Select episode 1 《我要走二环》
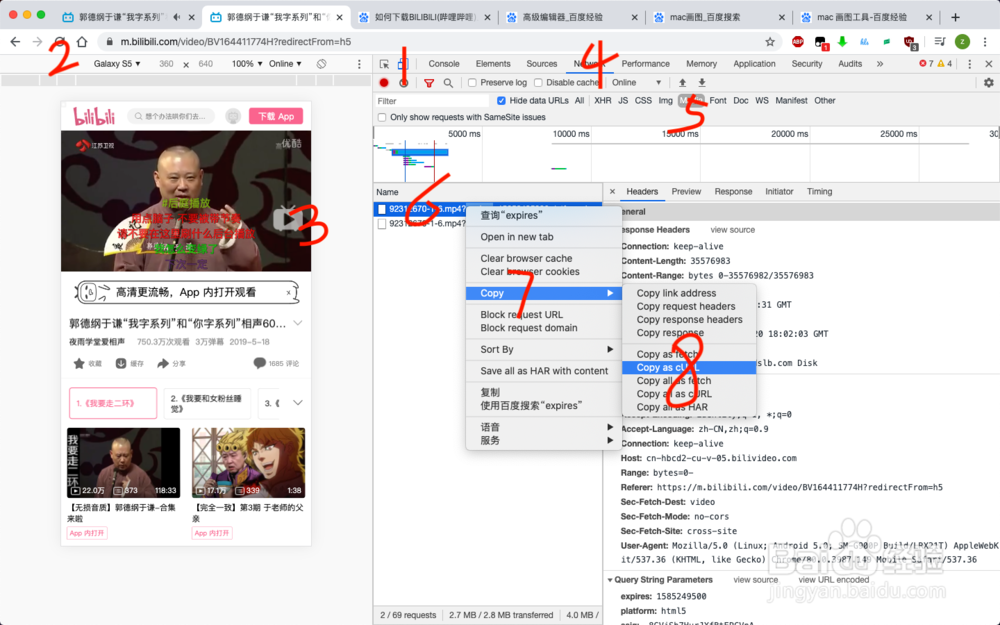This screenshot has height=625, width=1000. (x=113, y=403)
